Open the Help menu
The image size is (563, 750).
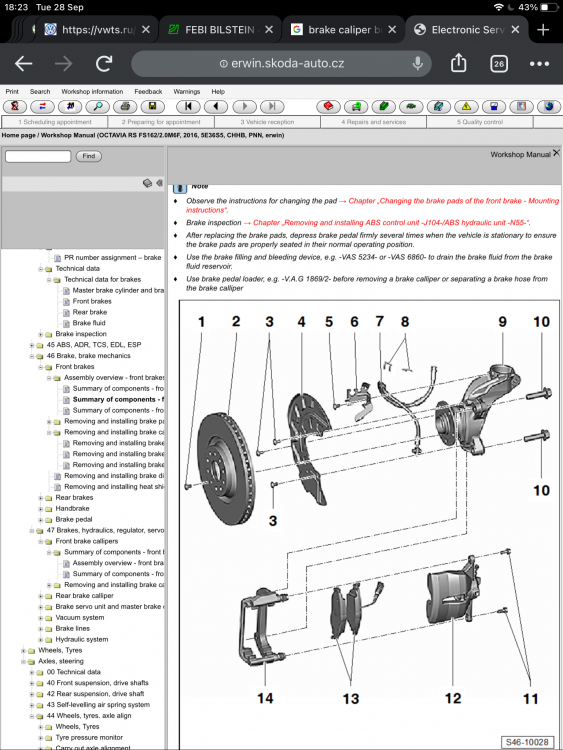[218, 91]
